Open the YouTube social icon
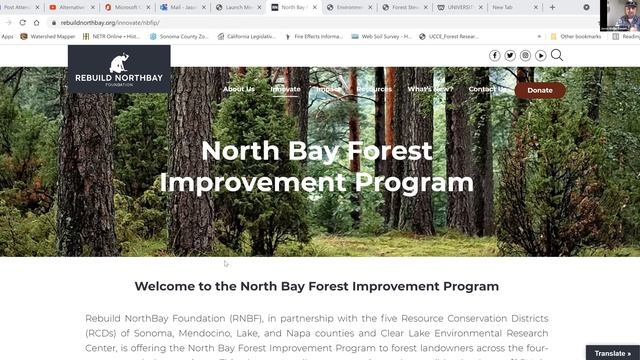The image size is (640, 360). [541, 56]
